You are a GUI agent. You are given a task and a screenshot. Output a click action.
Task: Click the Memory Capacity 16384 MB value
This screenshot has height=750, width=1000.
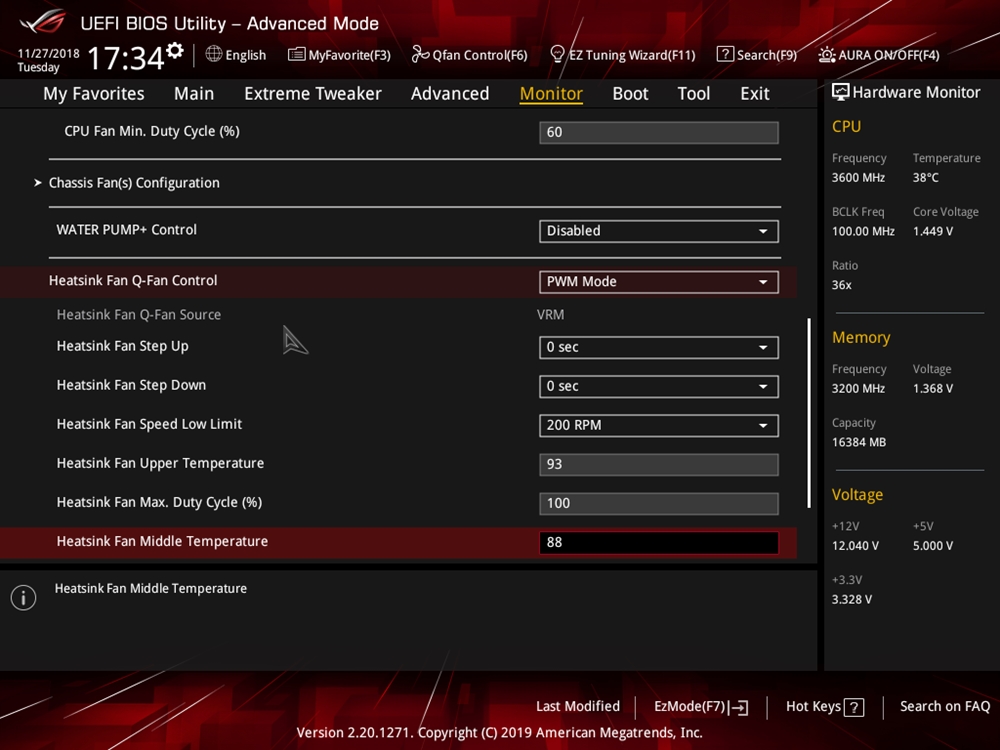coord(858,442)
